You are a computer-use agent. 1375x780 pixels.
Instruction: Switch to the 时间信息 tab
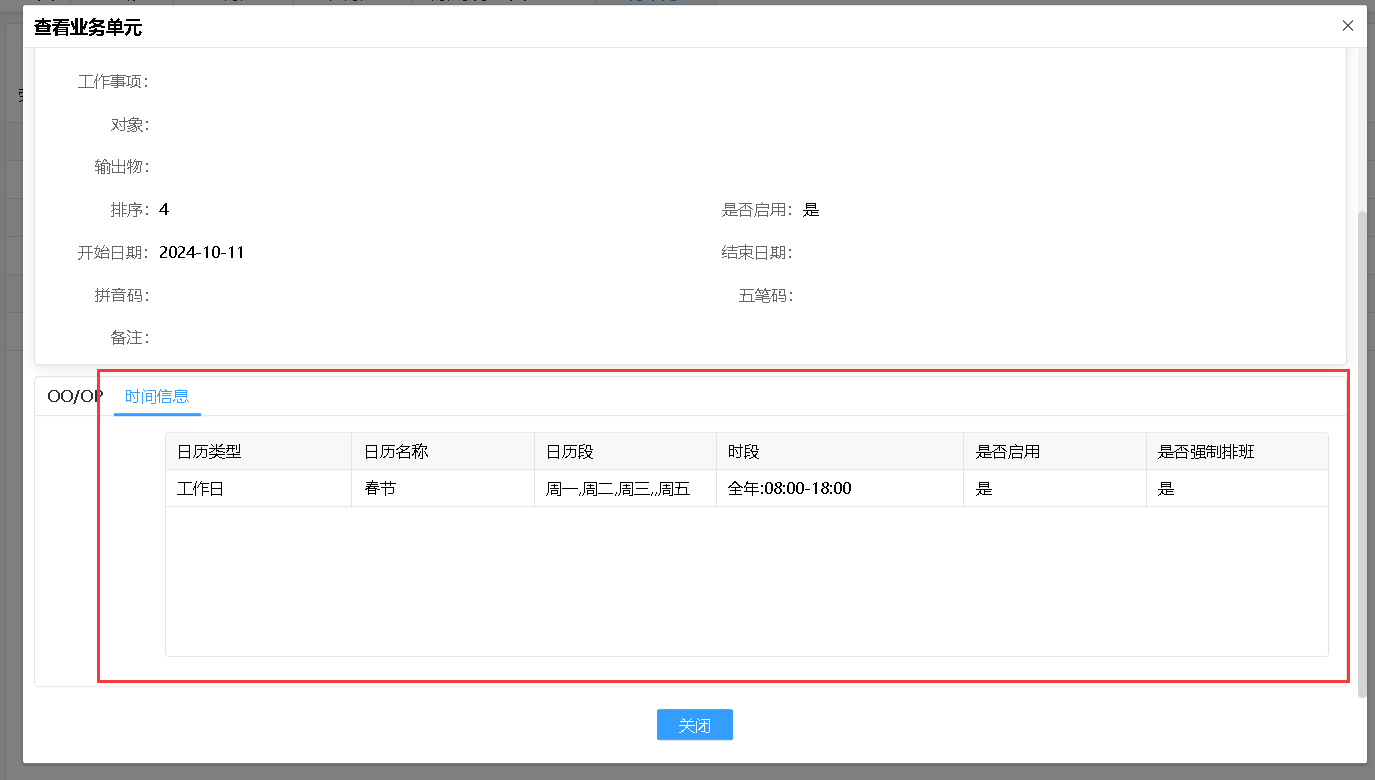tap(156, 396)
